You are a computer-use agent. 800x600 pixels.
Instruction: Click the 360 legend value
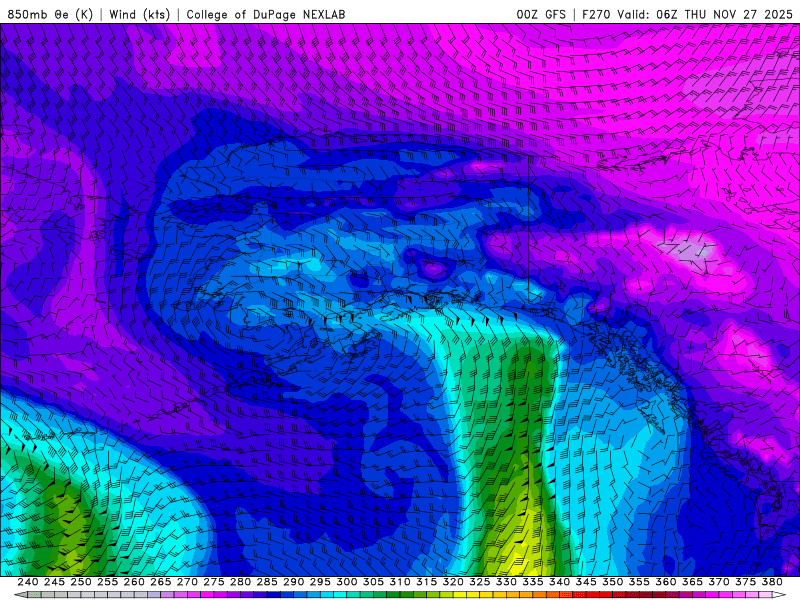tap(665, 582)
